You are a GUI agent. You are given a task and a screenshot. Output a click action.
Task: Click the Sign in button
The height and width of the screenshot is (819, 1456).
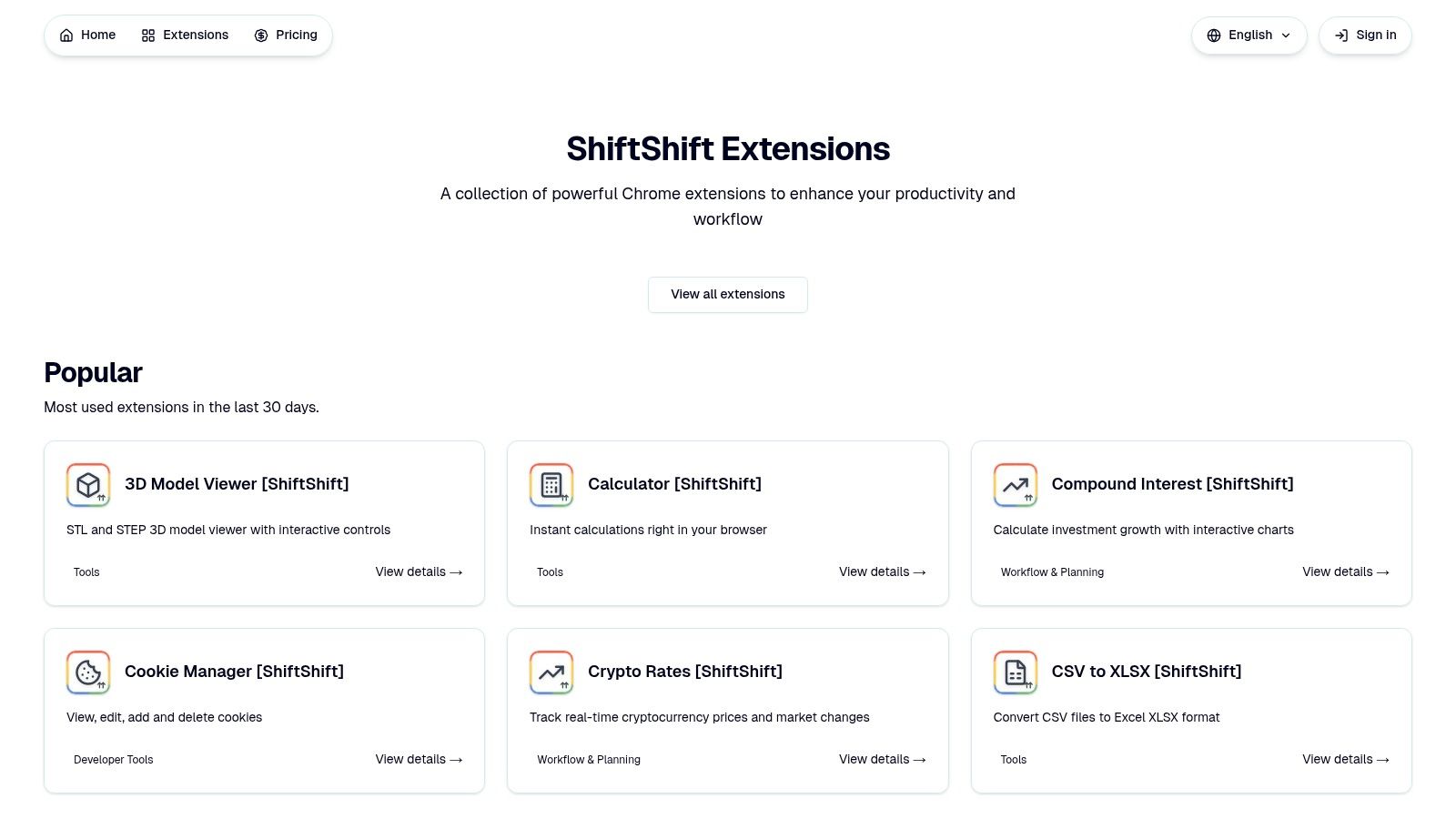tap(1364, 35)
